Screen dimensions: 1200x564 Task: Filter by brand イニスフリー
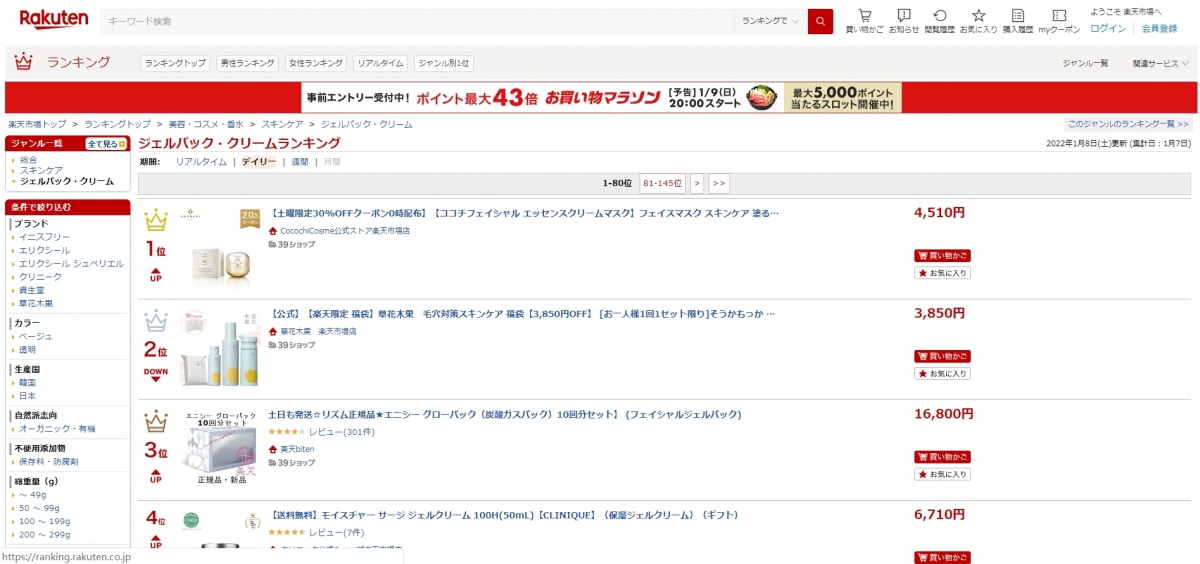[44, 237]
